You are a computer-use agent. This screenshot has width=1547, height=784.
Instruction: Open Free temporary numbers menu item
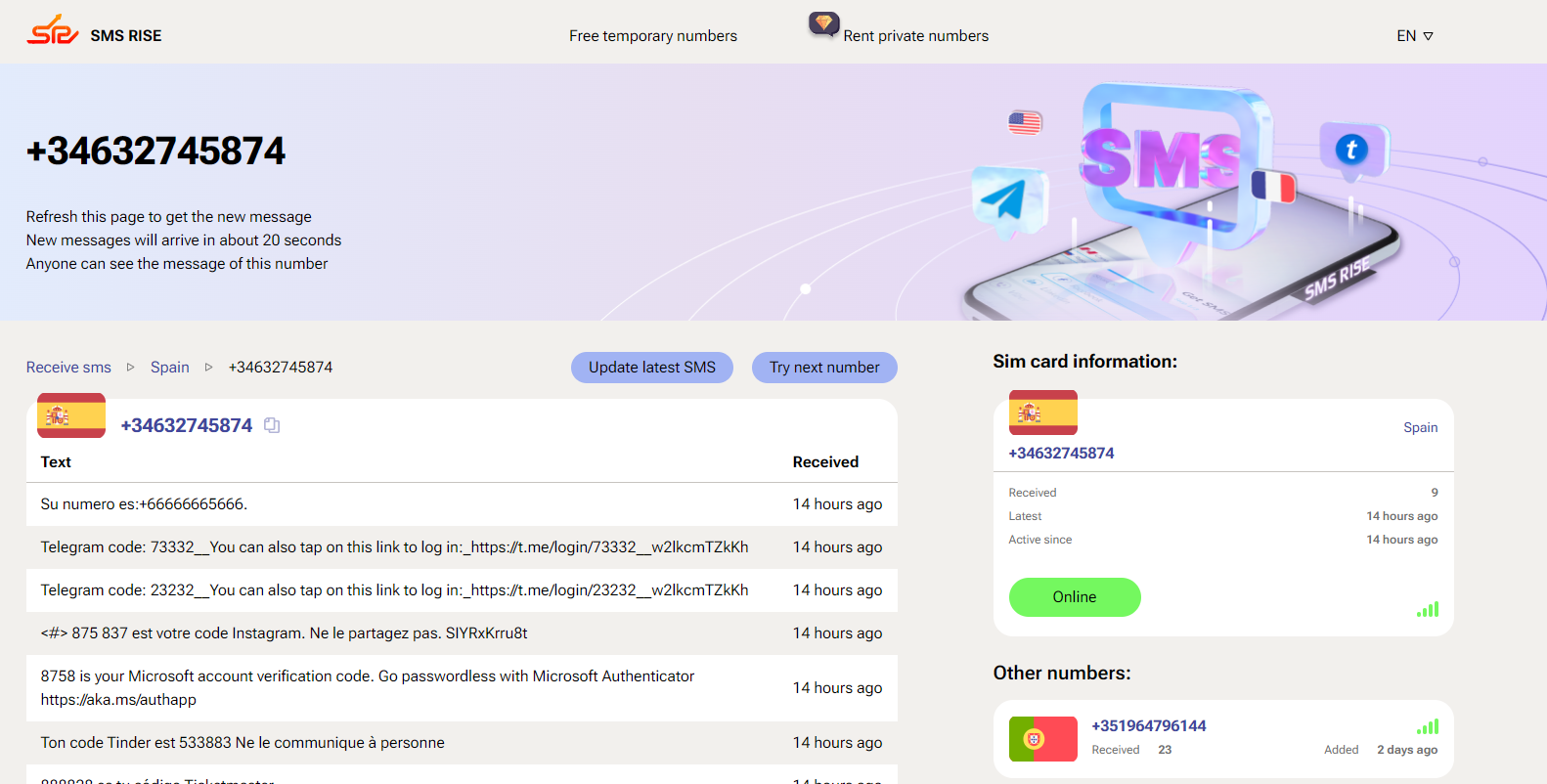tap(653, 36)
